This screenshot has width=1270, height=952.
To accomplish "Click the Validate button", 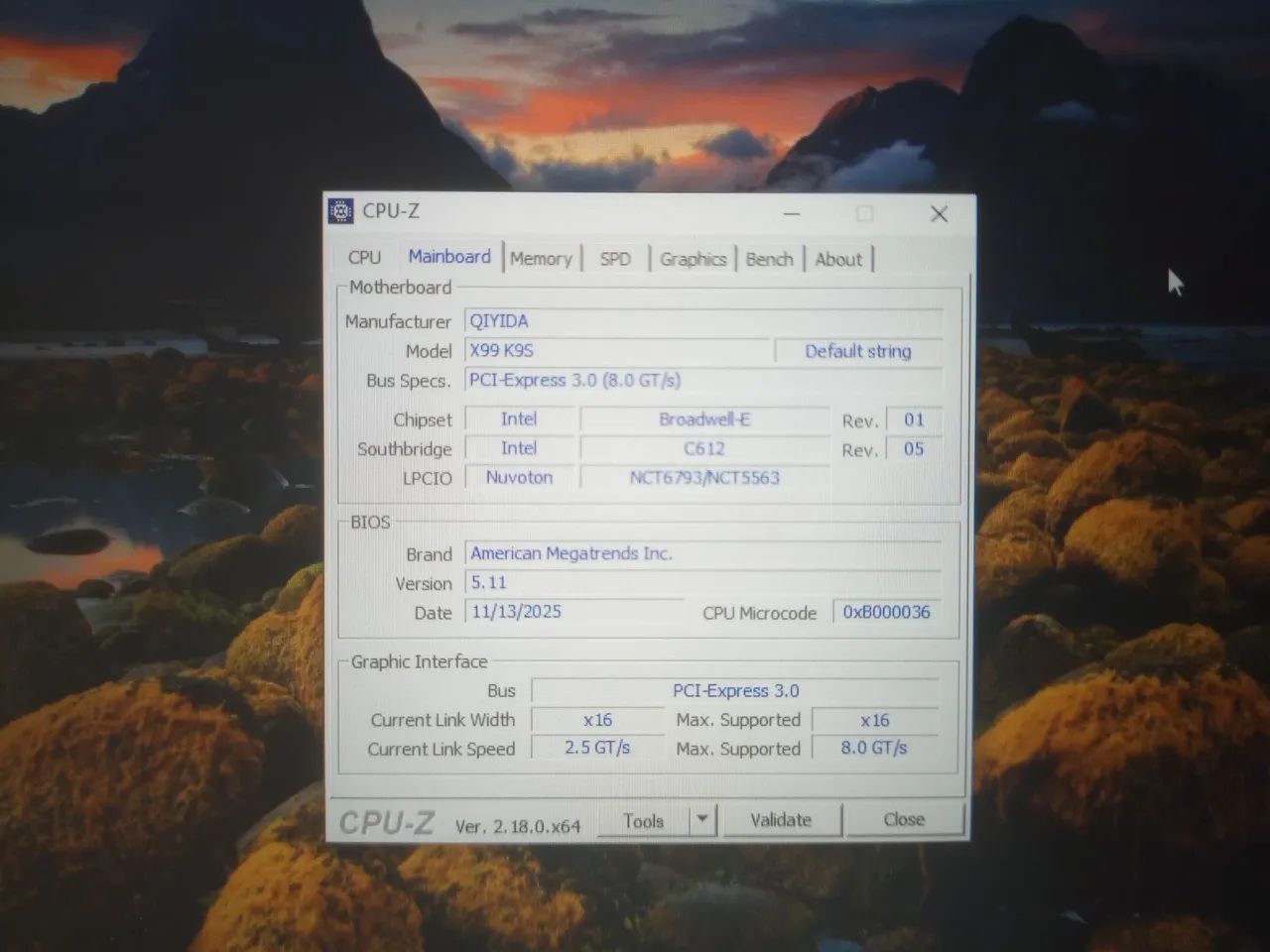I will (782, 819).
